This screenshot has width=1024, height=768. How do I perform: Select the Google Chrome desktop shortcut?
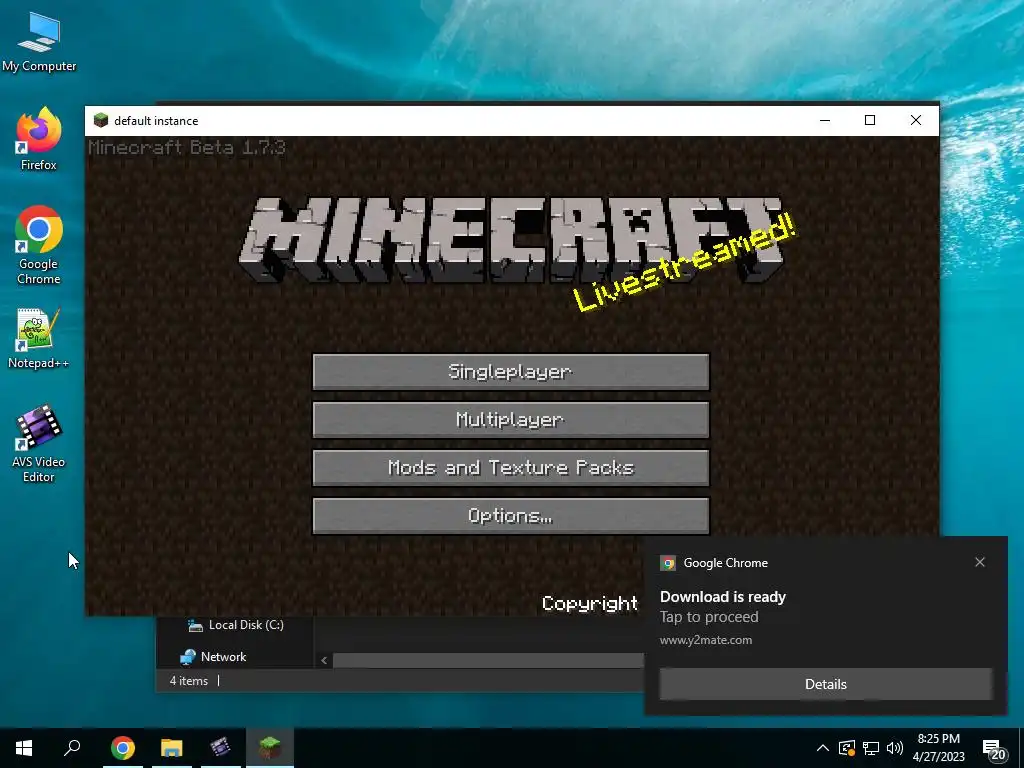[39, 246]
